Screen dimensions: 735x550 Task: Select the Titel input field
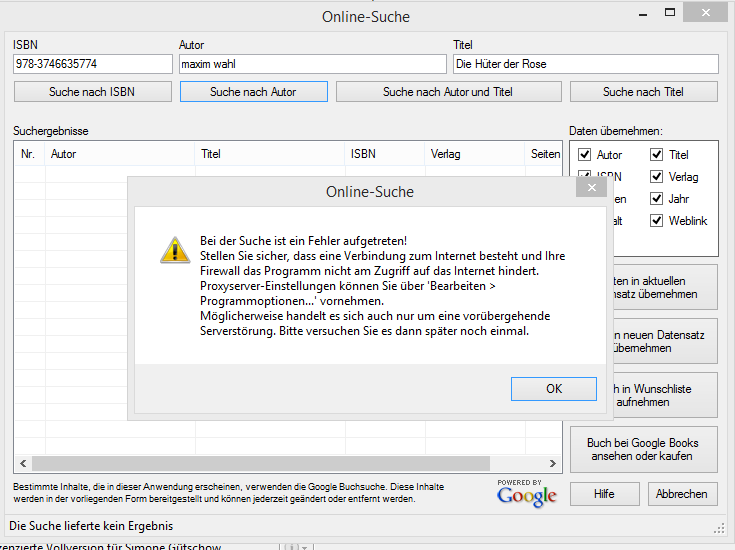click(x=585, y=64)
